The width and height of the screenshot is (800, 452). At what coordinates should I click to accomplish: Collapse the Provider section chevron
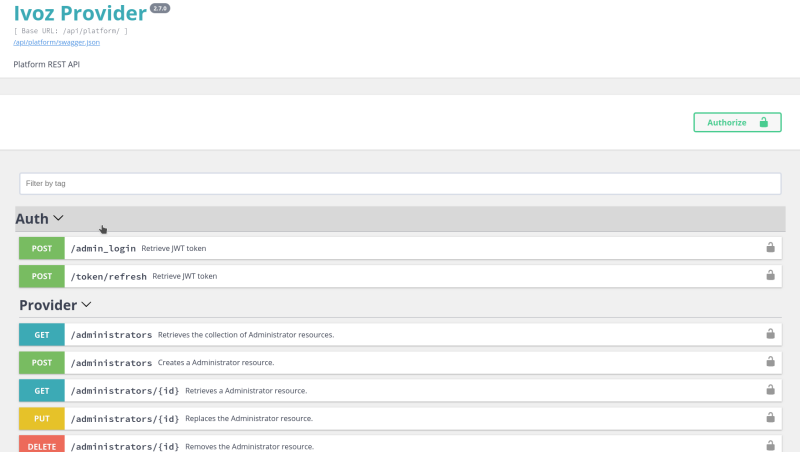pyautogui.click(x=86, y=305)
